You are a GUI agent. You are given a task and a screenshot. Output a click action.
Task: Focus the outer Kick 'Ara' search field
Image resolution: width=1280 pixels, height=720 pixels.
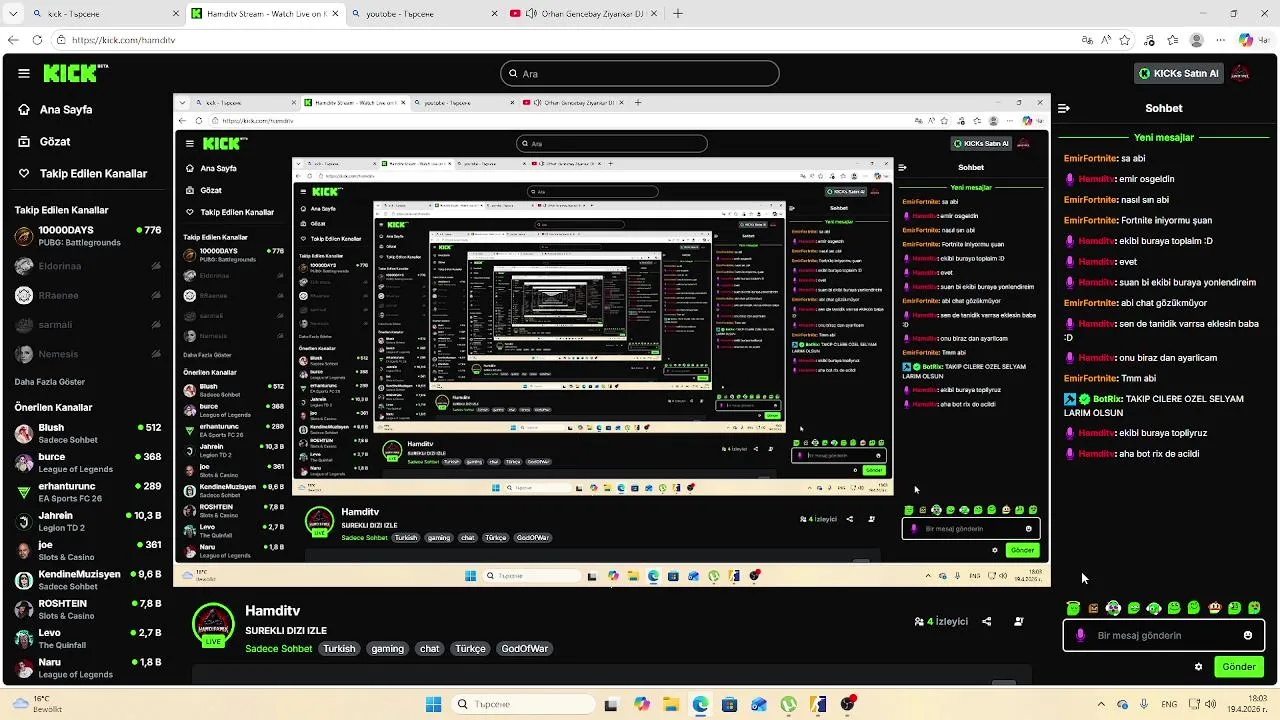(640, 73)
